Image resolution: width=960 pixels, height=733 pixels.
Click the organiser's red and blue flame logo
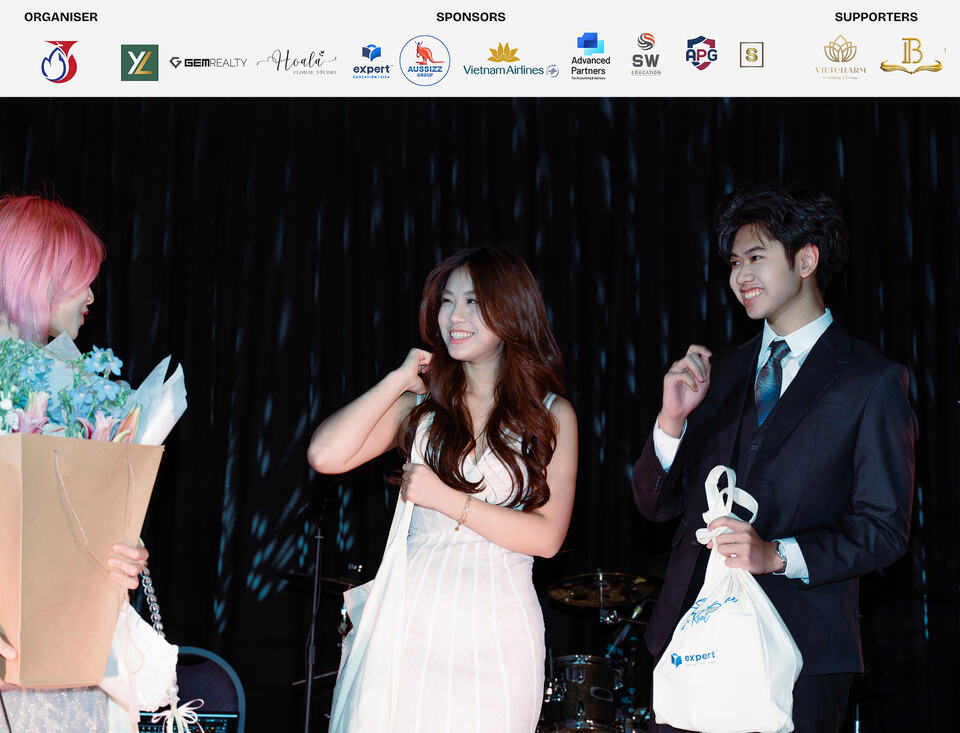pyautogui.click(x=59, y=61)
